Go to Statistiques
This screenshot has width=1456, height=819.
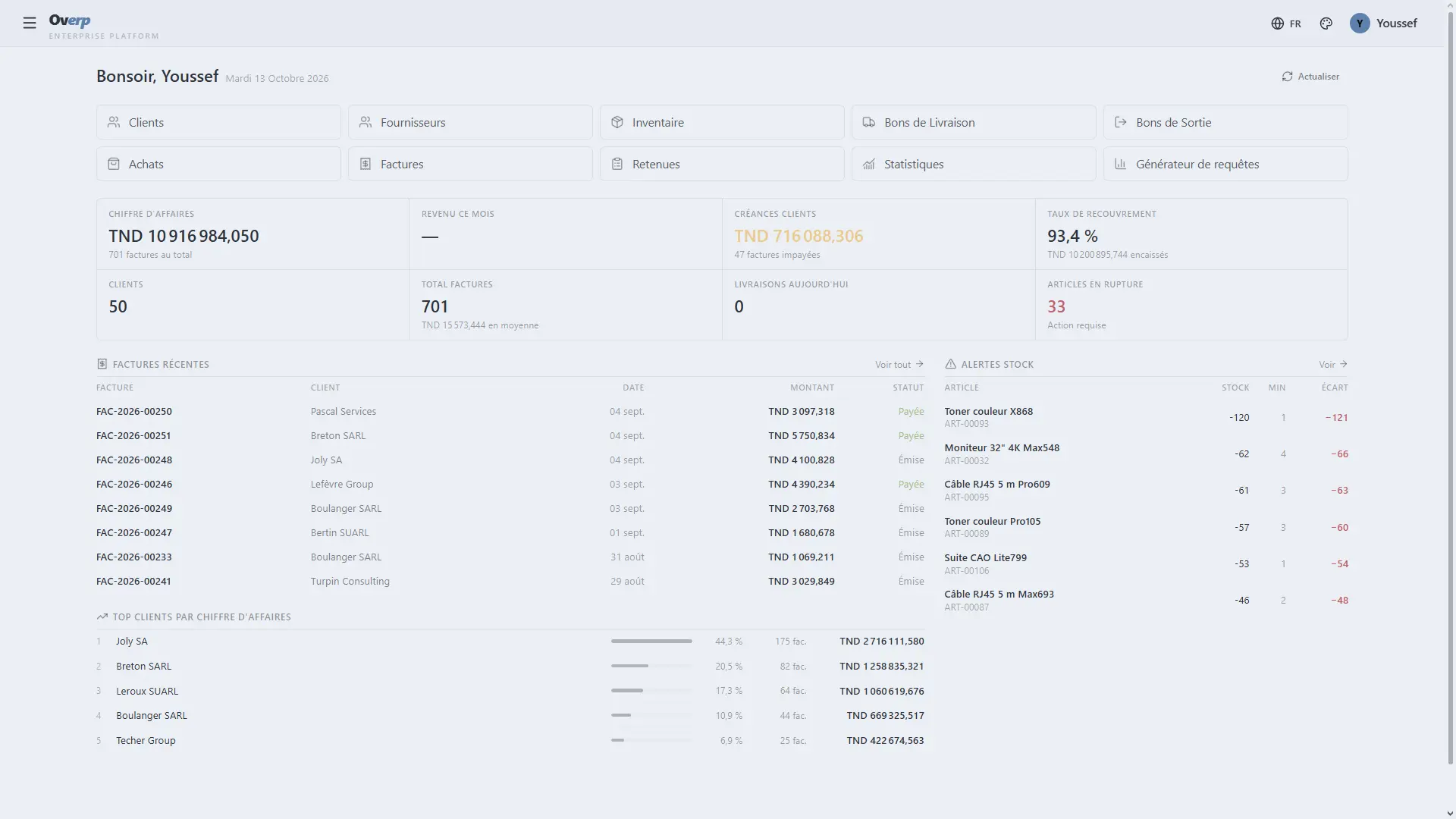click(974, 164)
